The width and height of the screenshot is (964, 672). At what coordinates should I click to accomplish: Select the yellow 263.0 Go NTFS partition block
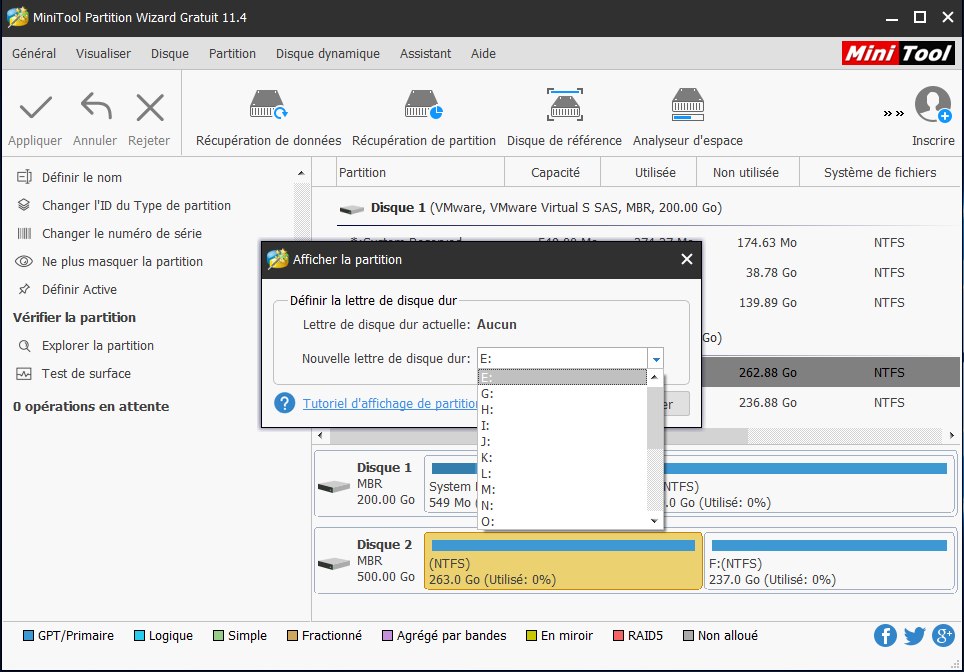[563, 561]
